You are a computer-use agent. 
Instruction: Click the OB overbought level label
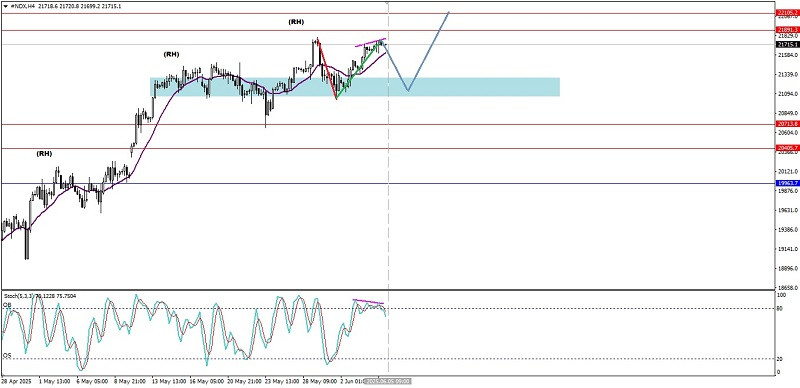8,305
